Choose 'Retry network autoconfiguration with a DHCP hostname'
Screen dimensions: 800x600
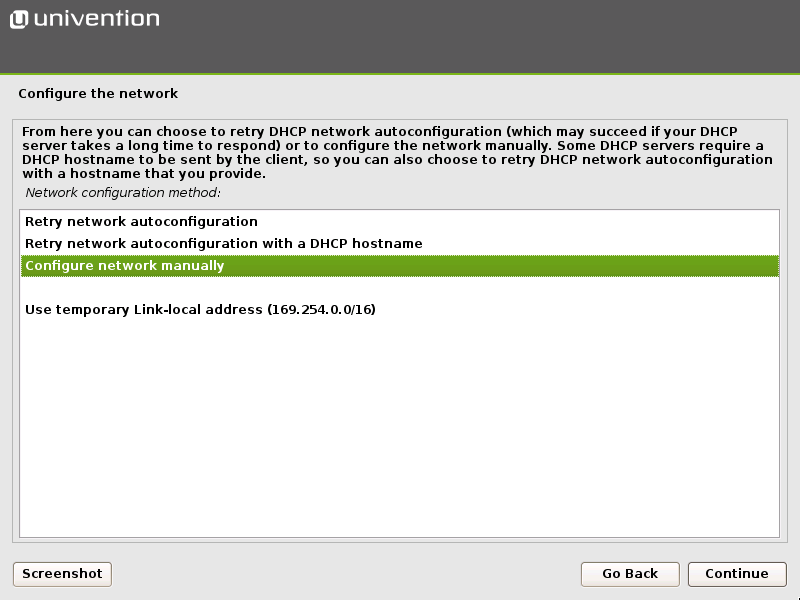pyautogui.click(x=222, y=243)
